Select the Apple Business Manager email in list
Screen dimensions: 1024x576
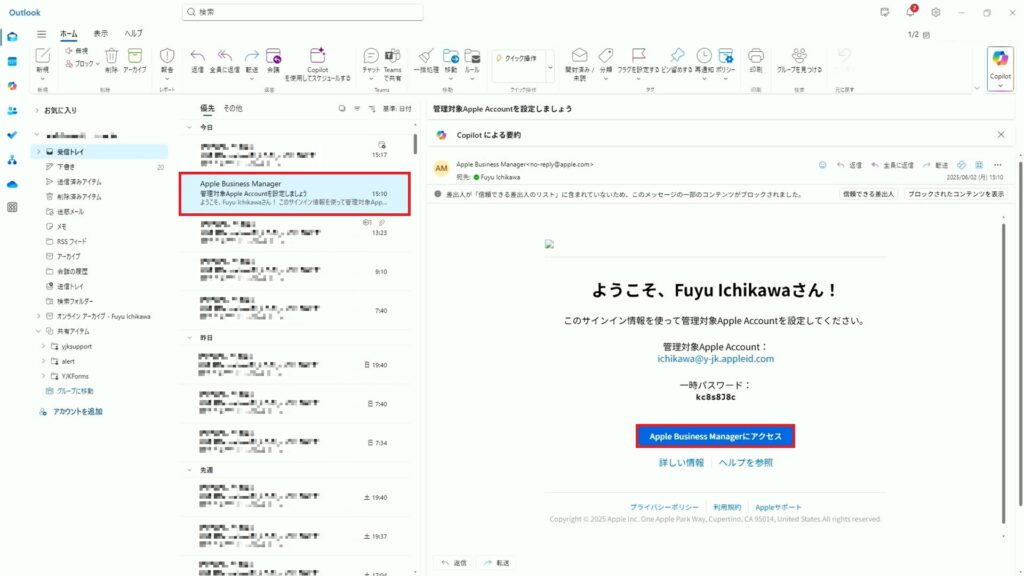click(295, 194)
